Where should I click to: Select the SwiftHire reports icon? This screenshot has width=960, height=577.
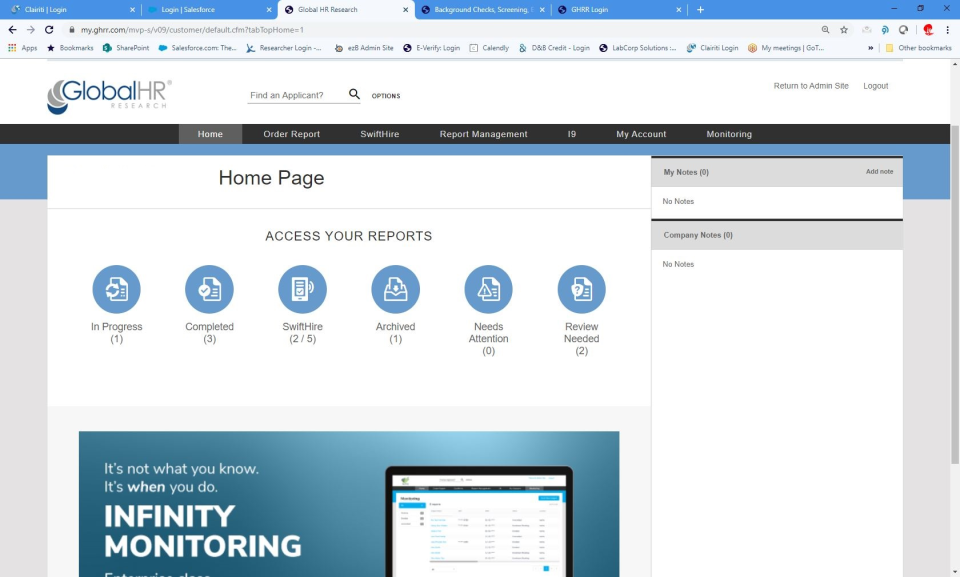point(302,288)
